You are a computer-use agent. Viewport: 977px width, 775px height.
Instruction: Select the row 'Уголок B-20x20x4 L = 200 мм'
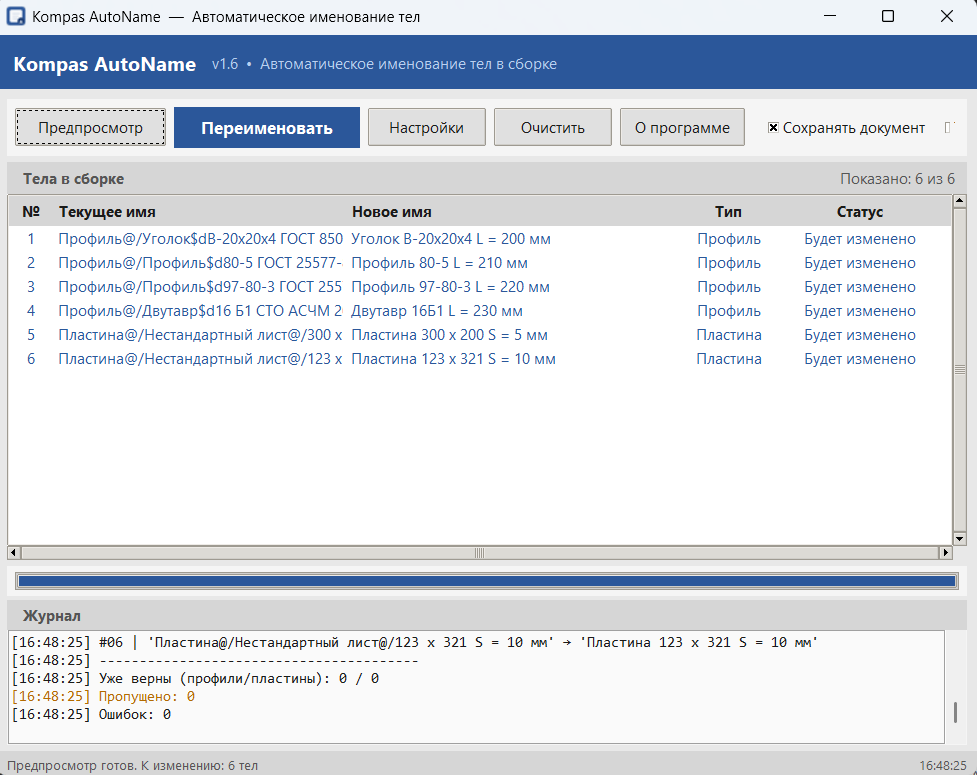pos(480,239)
